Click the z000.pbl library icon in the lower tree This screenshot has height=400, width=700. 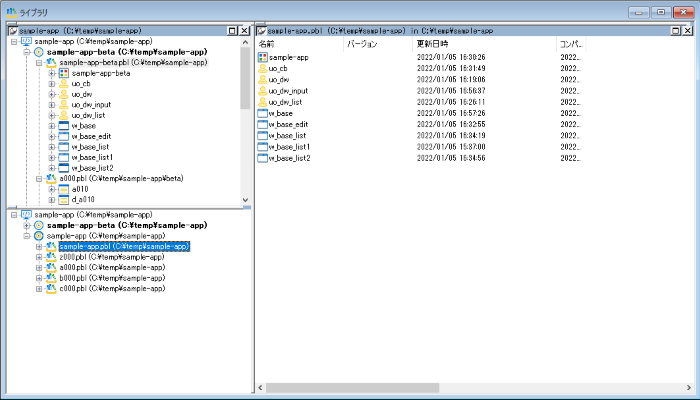tap(51, 257)
